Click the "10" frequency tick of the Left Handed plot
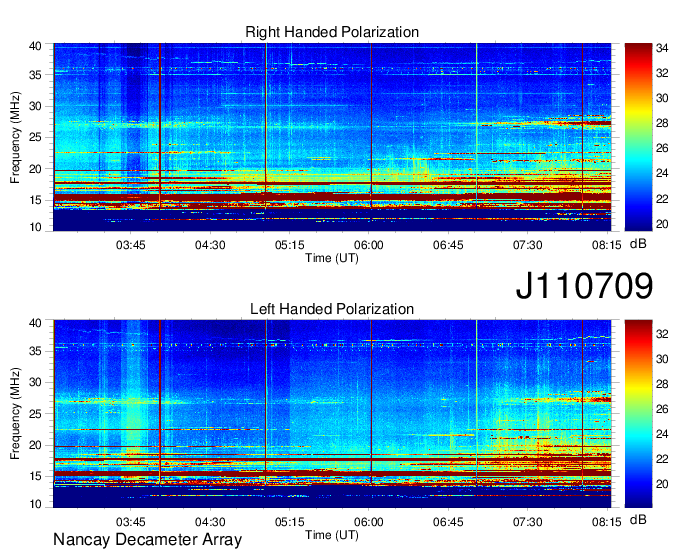Image resolution: width=680 pixels, height=552 pixels. pos(35,504)
